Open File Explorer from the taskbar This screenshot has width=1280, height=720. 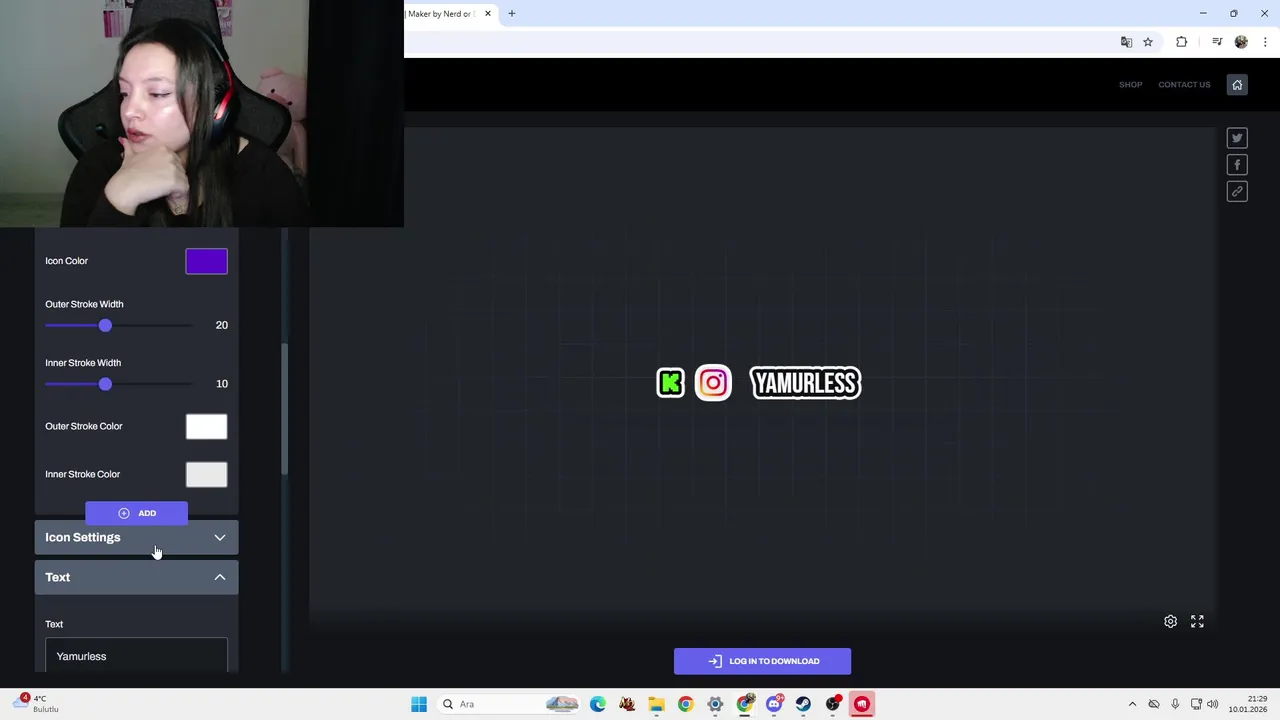tap(656, 704)
